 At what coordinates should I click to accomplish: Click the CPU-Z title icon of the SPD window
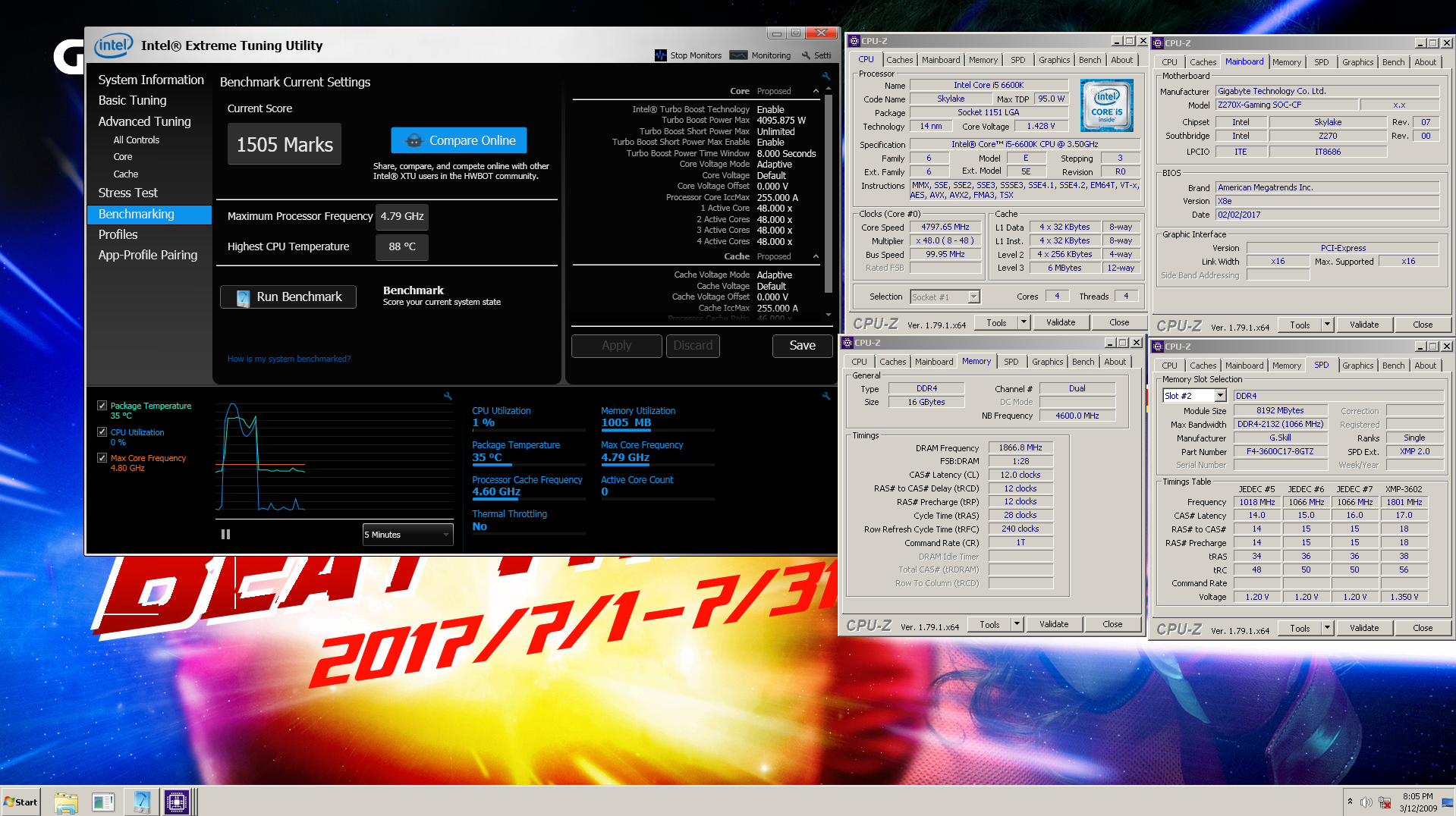click(1158, 347)
